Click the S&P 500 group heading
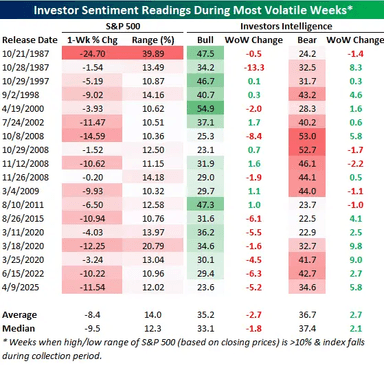Screen dimensions: 384x365 pos(123,26)
